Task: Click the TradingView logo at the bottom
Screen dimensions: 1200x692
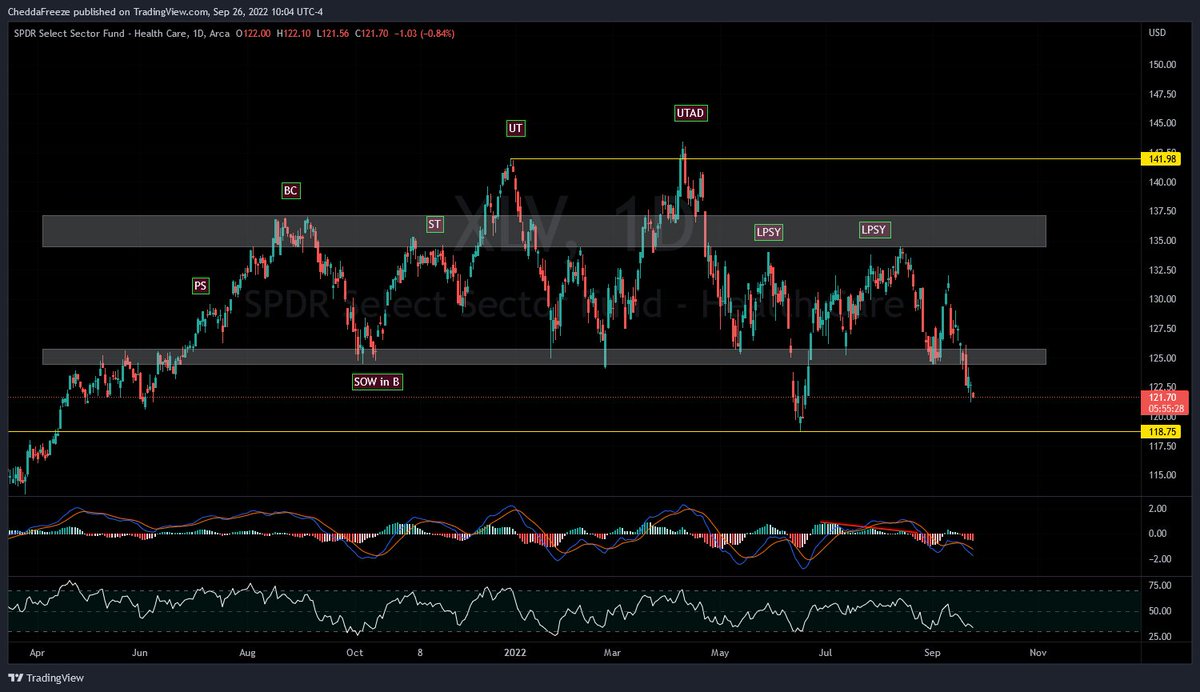Action: 48,677
